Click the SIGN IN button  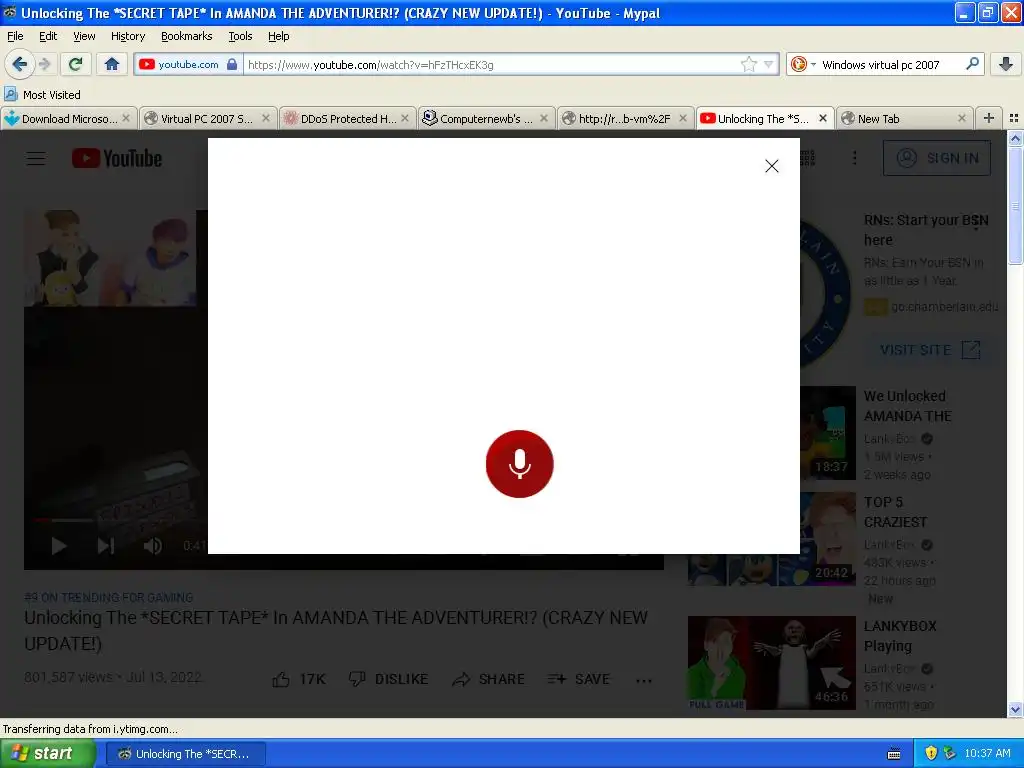[936, 158]
